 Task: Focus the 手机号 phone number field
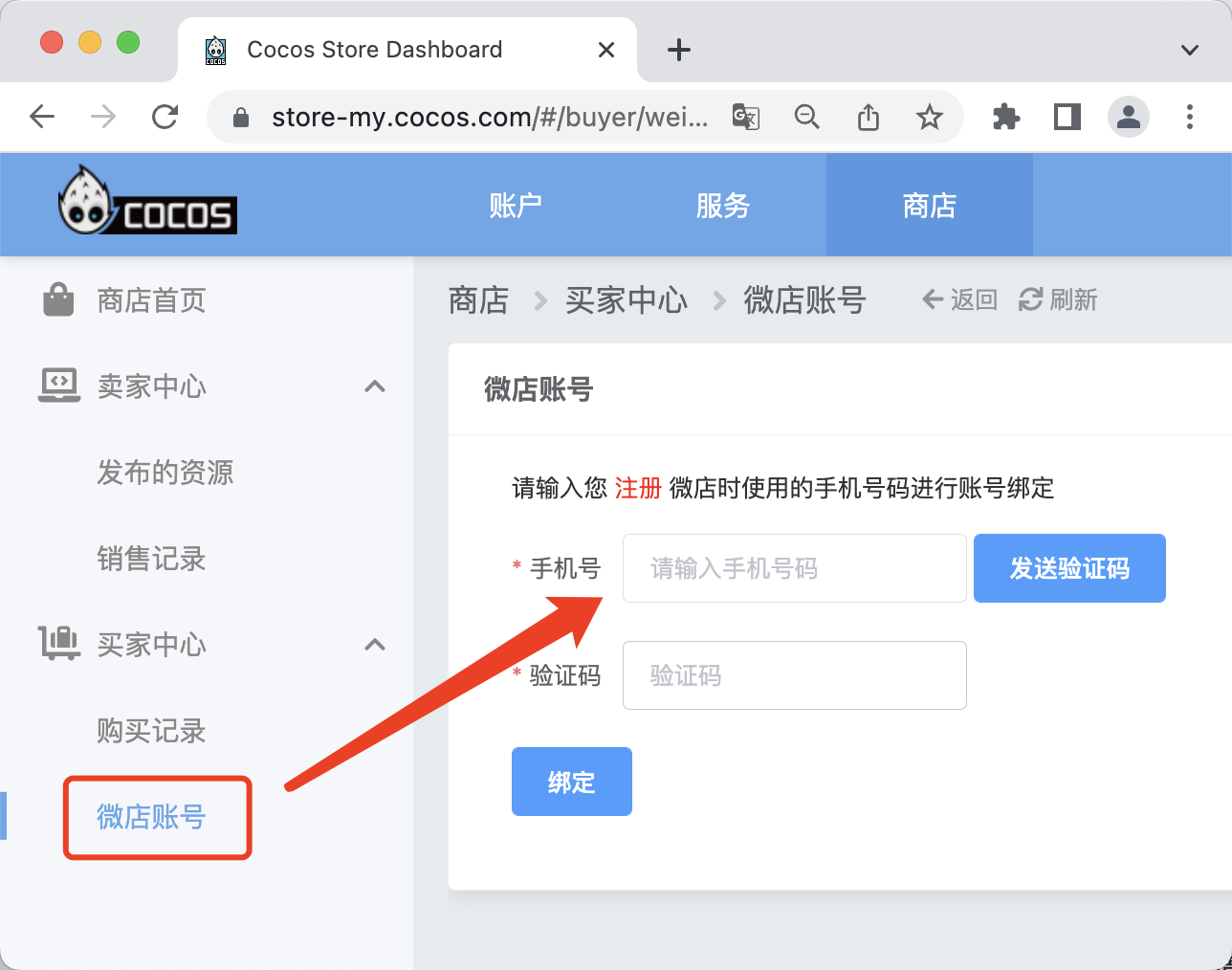point(794,568)
